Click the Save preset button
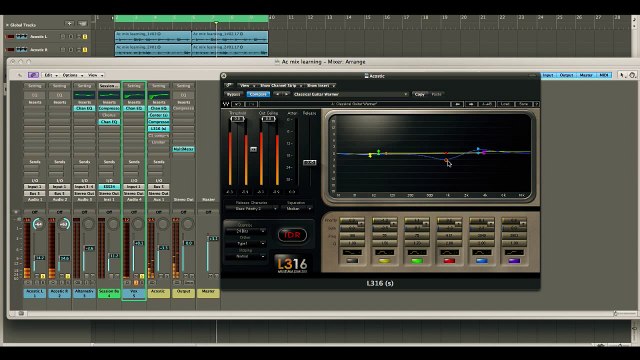Viewport: 640px width, 360px height. [x=524, y=104]
